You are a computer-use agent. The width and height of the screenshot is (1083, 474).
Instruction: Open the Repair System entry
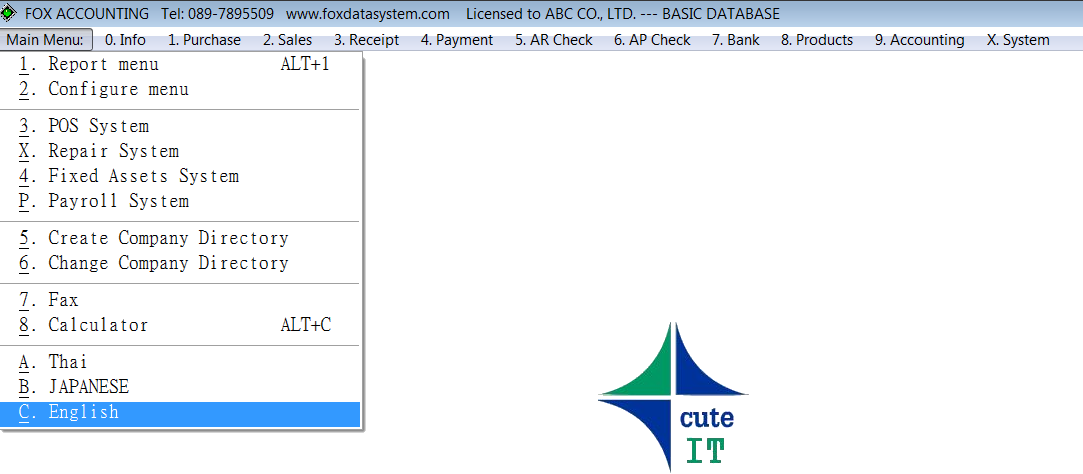(180, 151)
